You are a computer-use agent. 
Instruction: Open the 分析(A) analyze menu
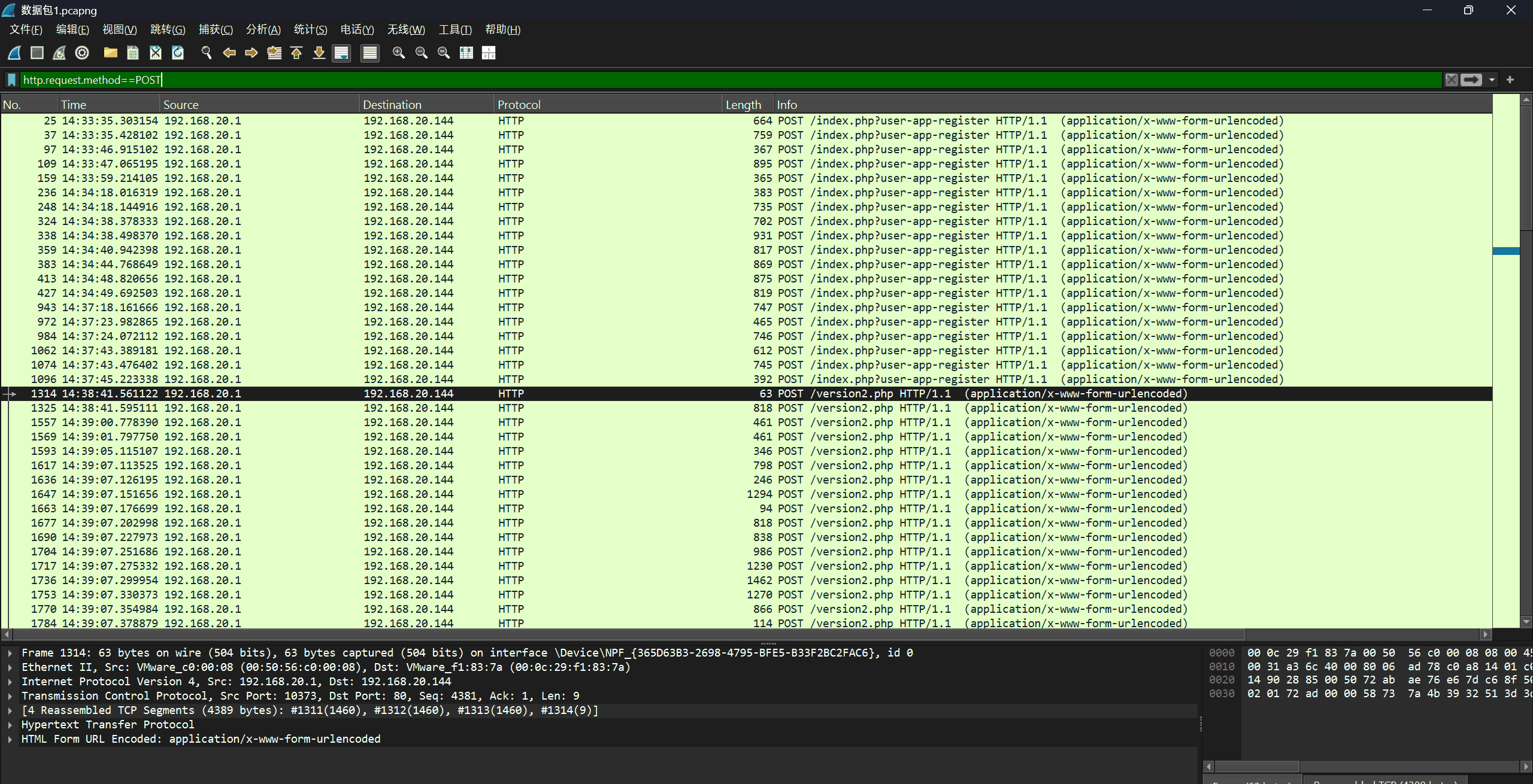pyautogui.click(x=263, y=29)
